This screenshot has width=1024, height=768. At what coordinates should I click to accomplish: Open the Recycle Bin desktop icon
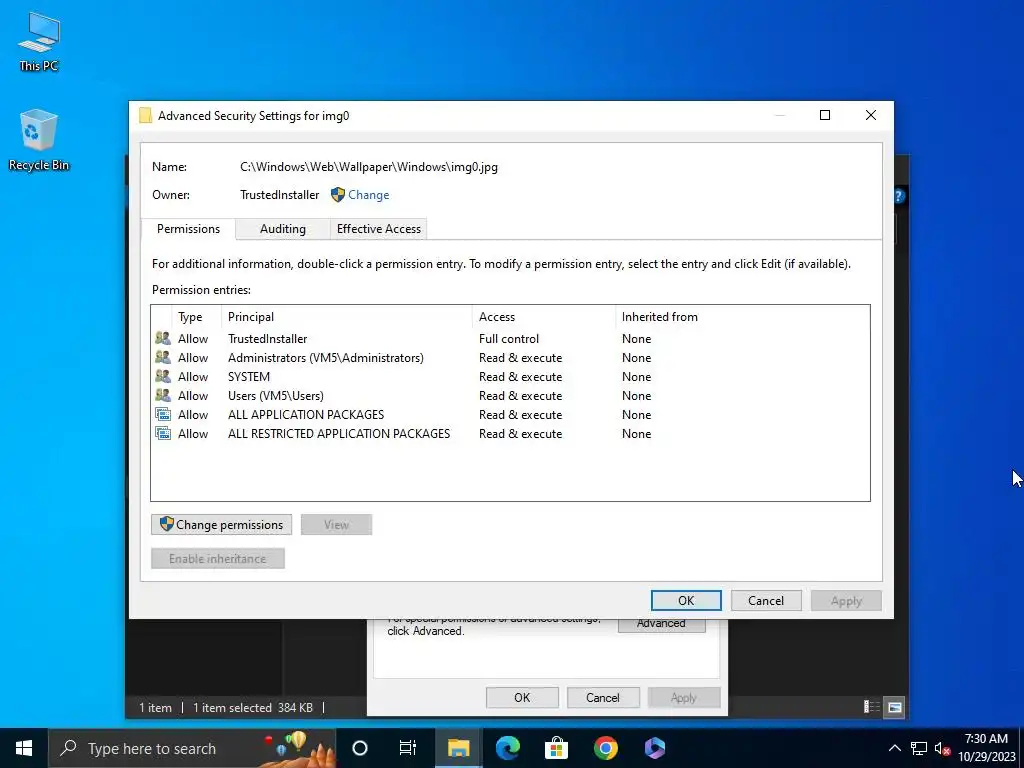(39, 140)
